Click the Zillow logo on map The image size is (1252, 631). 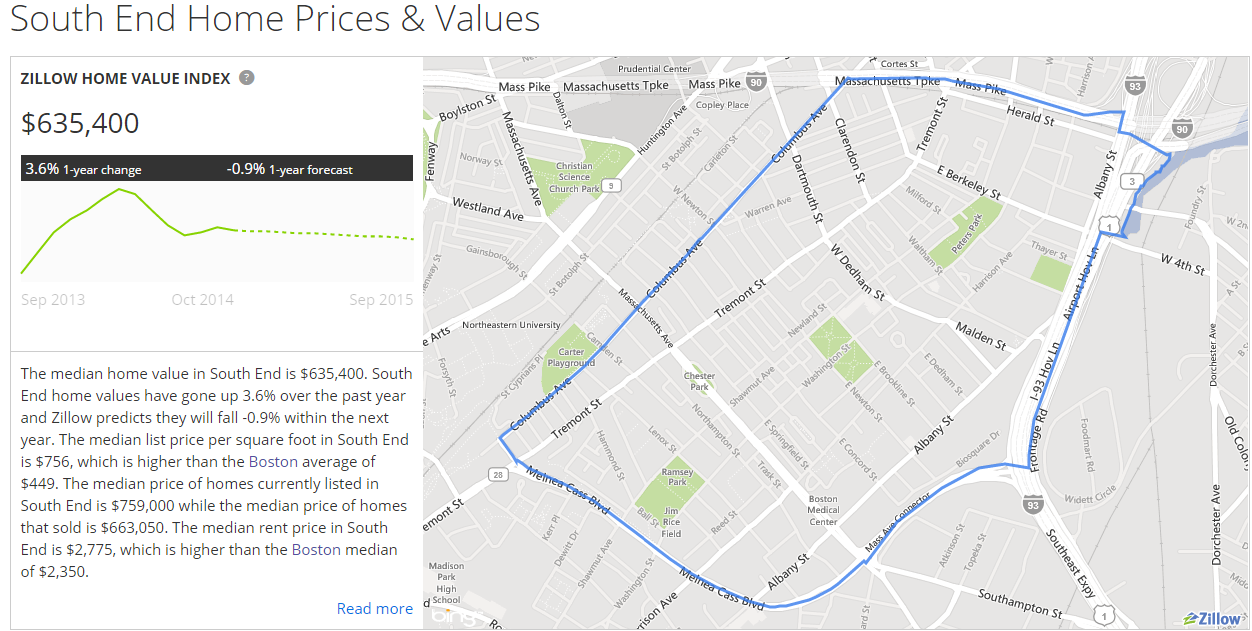[x=1211, y=618]
